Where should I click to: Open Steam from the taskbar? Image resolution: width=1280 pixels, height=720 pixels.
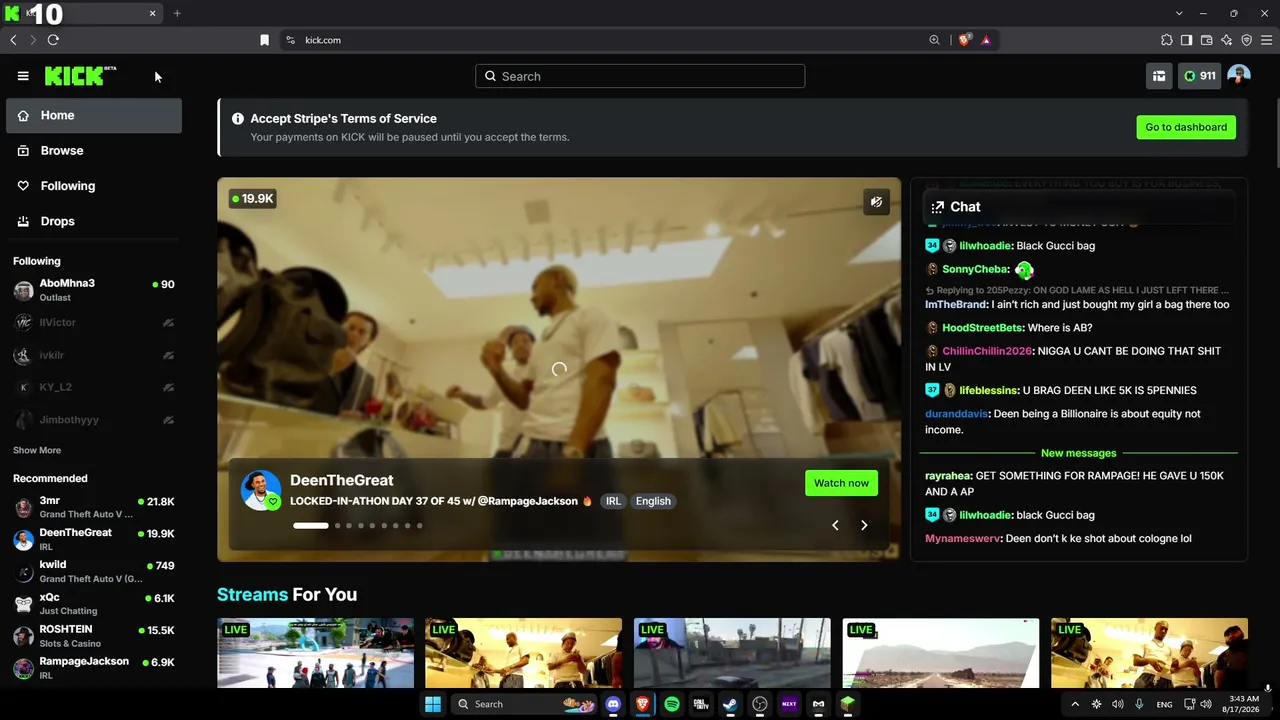(730, 704)
